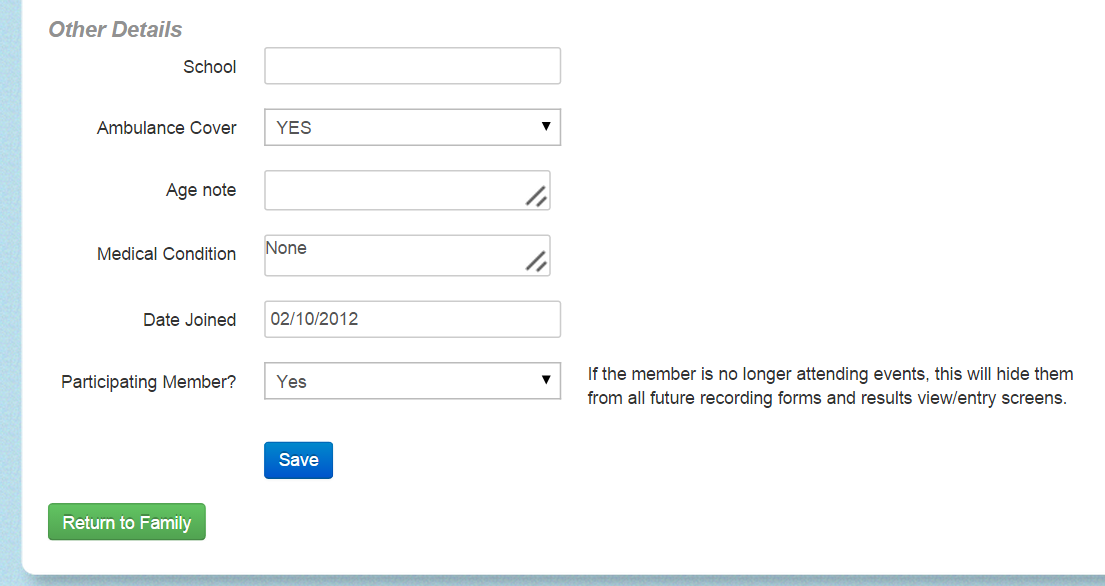Click the Ambulance Cover label
This screenshot has height=586, width=1105.
coord(166,128)
